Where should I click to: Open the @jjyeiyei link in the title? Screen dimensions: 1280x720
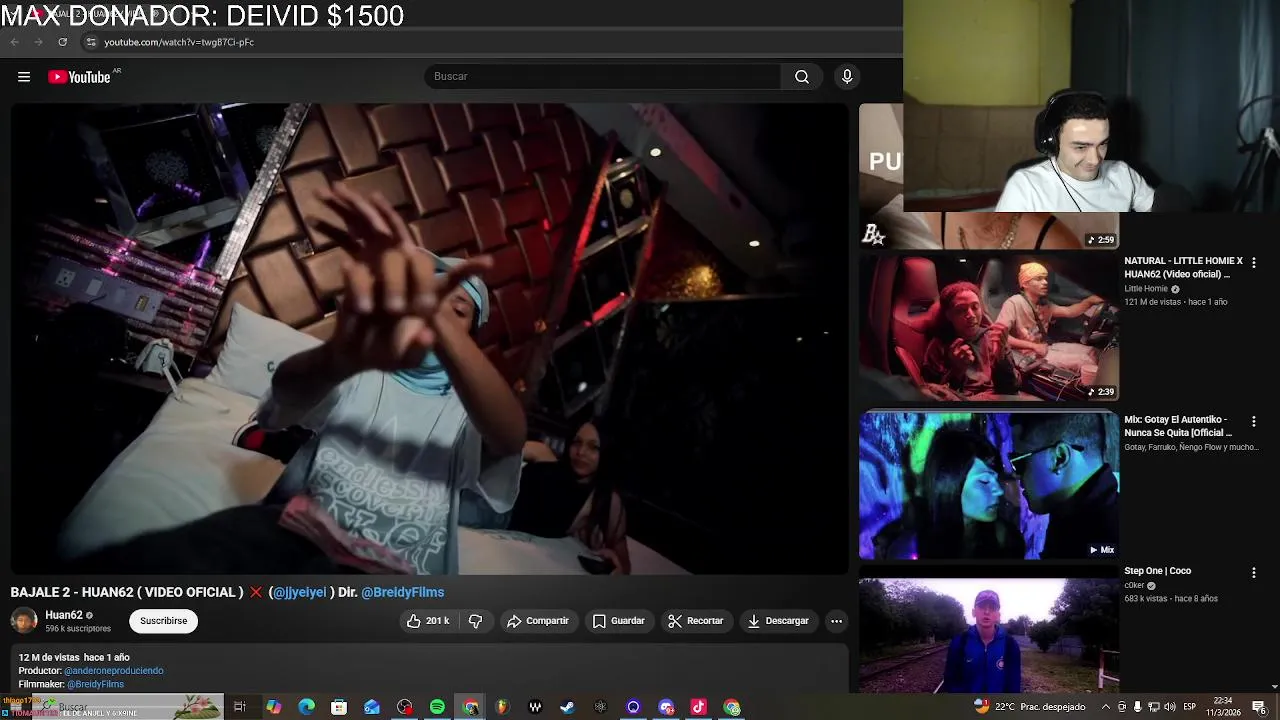coord(300,592)
